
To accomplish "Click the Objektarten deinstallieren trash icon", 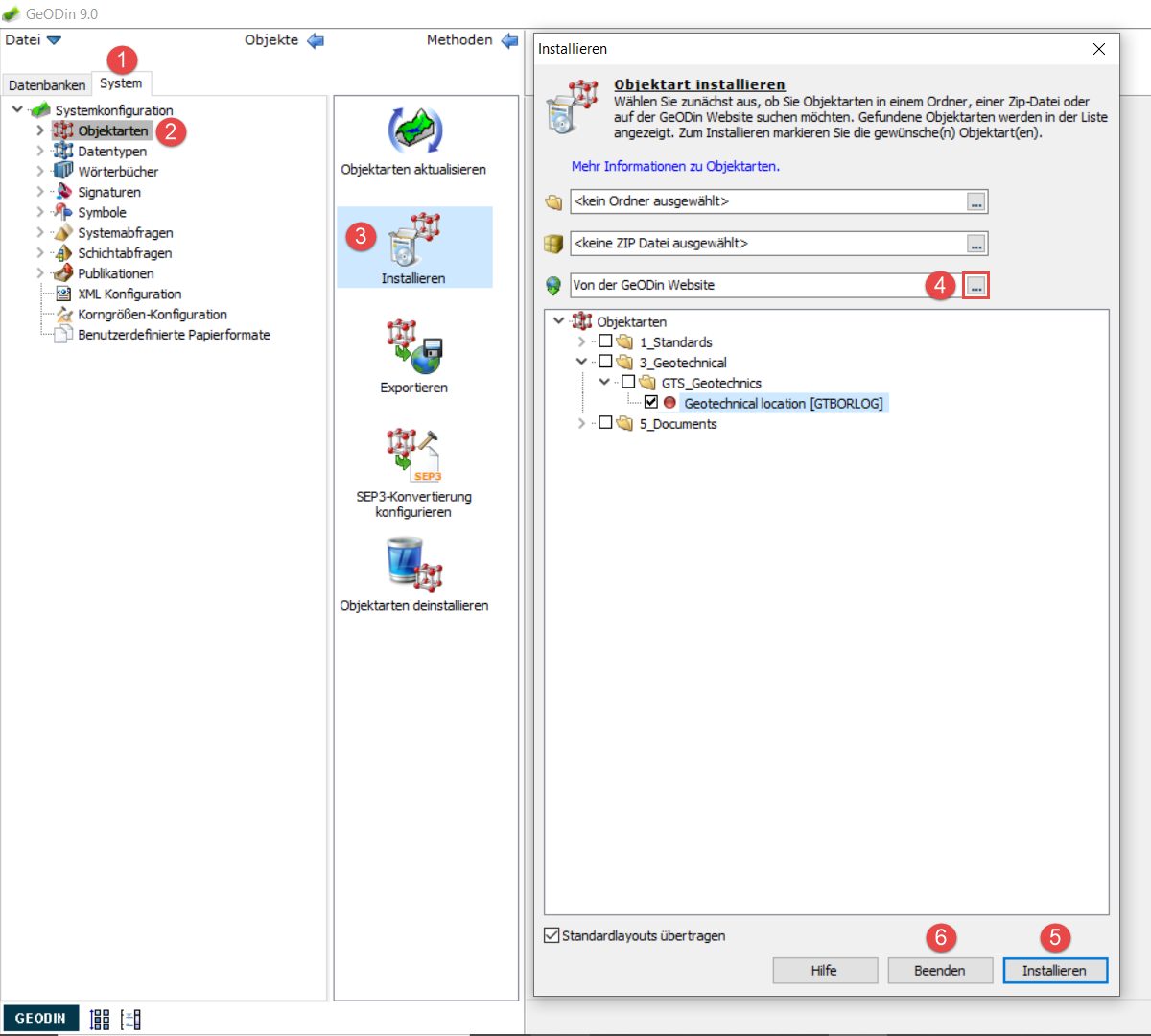I will (x=414, y=564).
